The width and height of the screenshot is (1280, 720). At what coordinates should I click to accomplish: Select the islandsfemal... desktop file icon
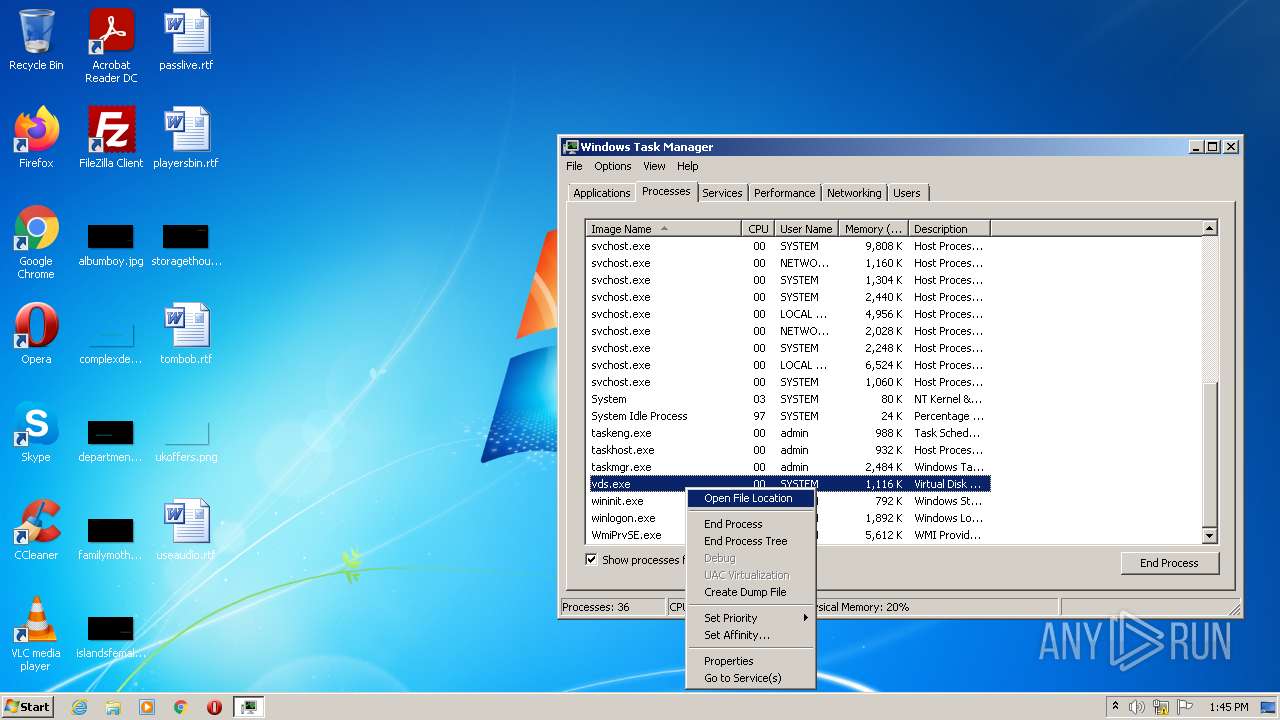point(111,637)
